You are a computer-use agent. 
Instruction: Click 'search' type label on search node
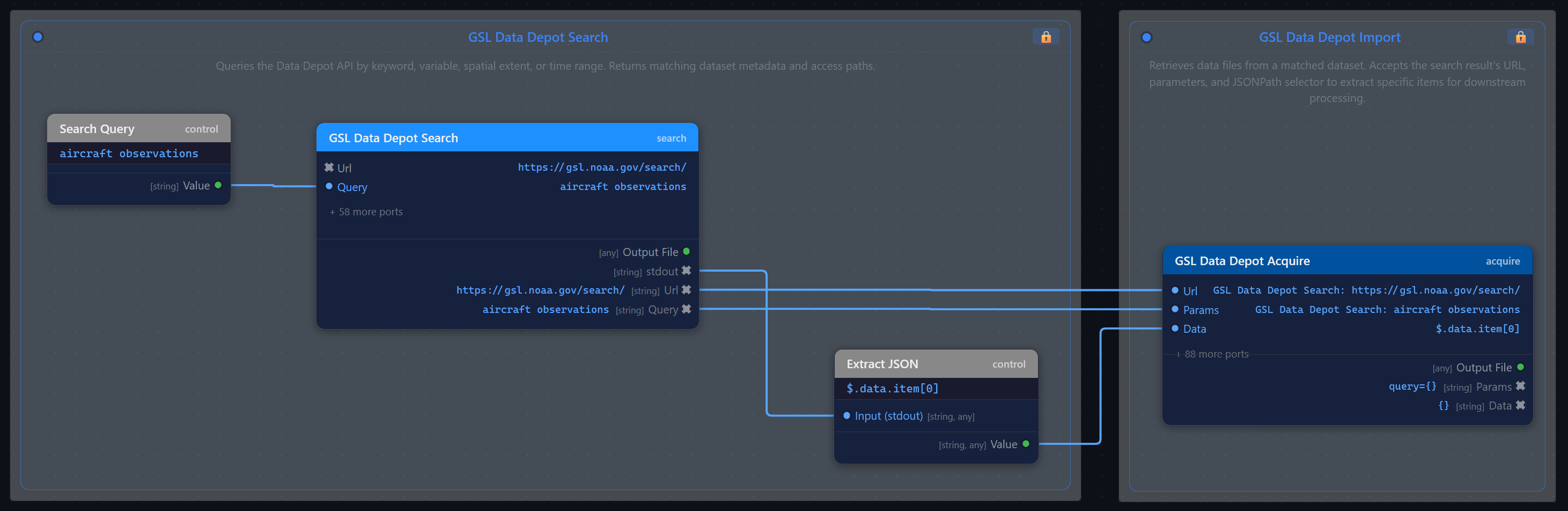click(x=671, y=138)
